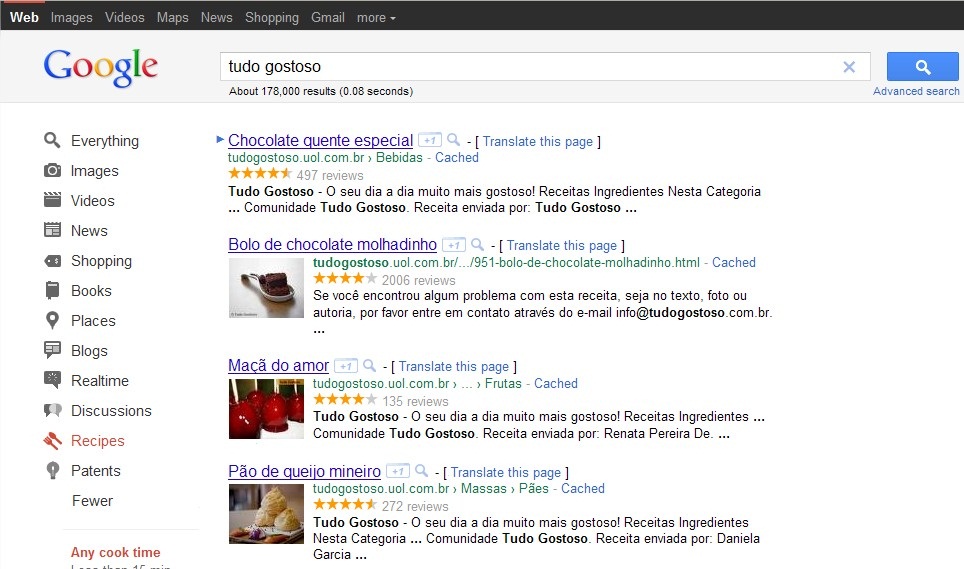The width and height of the screenshot is (964, 569).
Task: Open Pão de queijo mineiro result title
Action: [x=304, y=471]
